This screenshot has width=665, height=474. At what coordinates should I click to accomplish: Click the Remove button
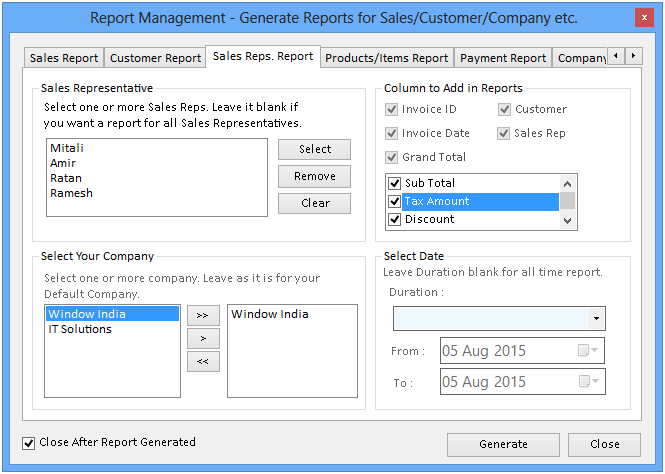pos(314,176)
